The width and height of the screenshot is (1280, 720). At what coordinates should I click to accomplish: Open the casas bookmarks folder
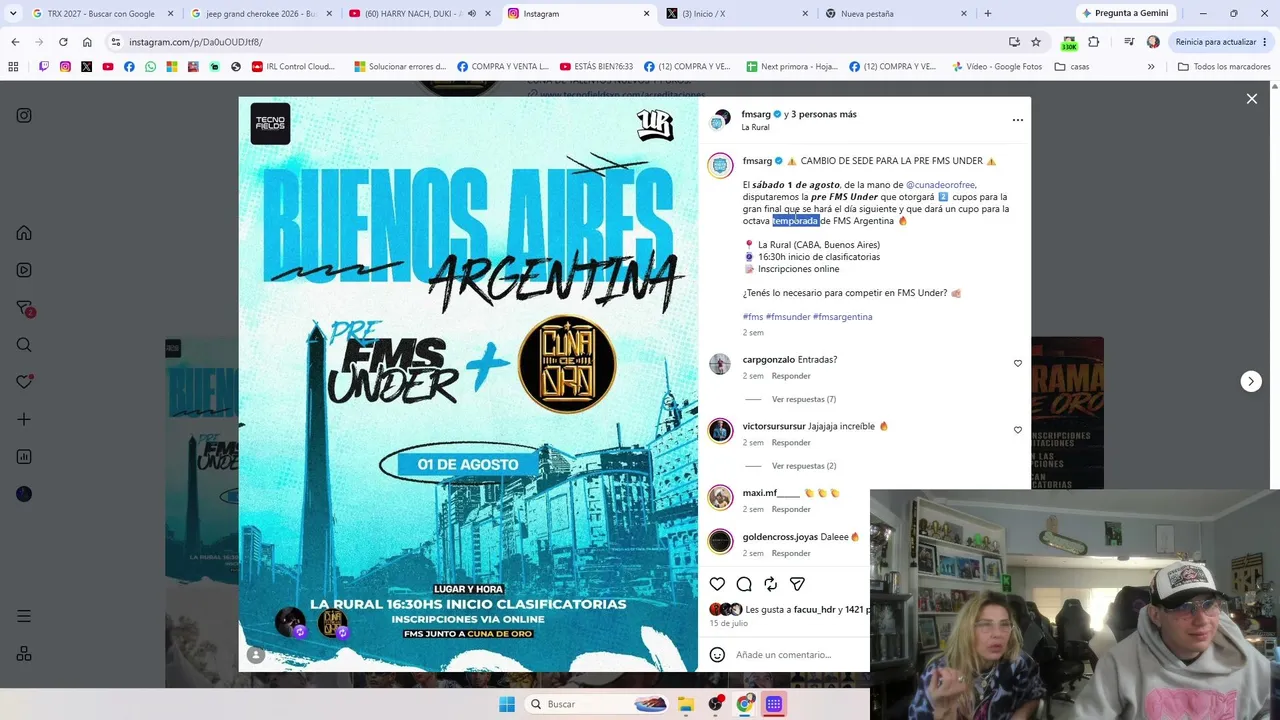pos(1071,67)
